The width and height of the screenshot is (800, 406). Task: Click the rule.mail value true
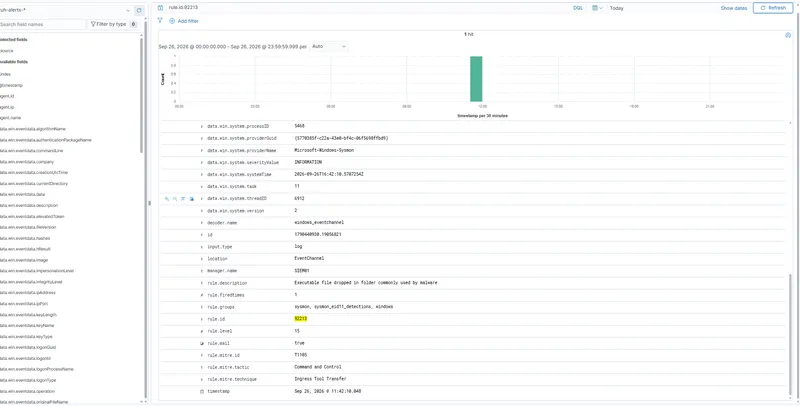299,343
